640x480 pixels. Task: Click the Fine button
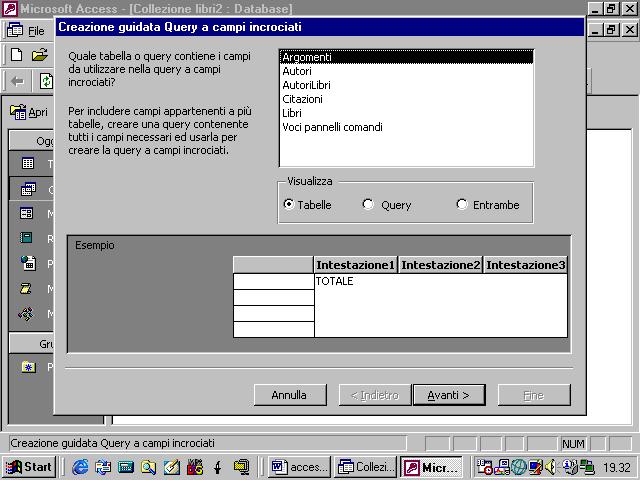click(534, 395)
